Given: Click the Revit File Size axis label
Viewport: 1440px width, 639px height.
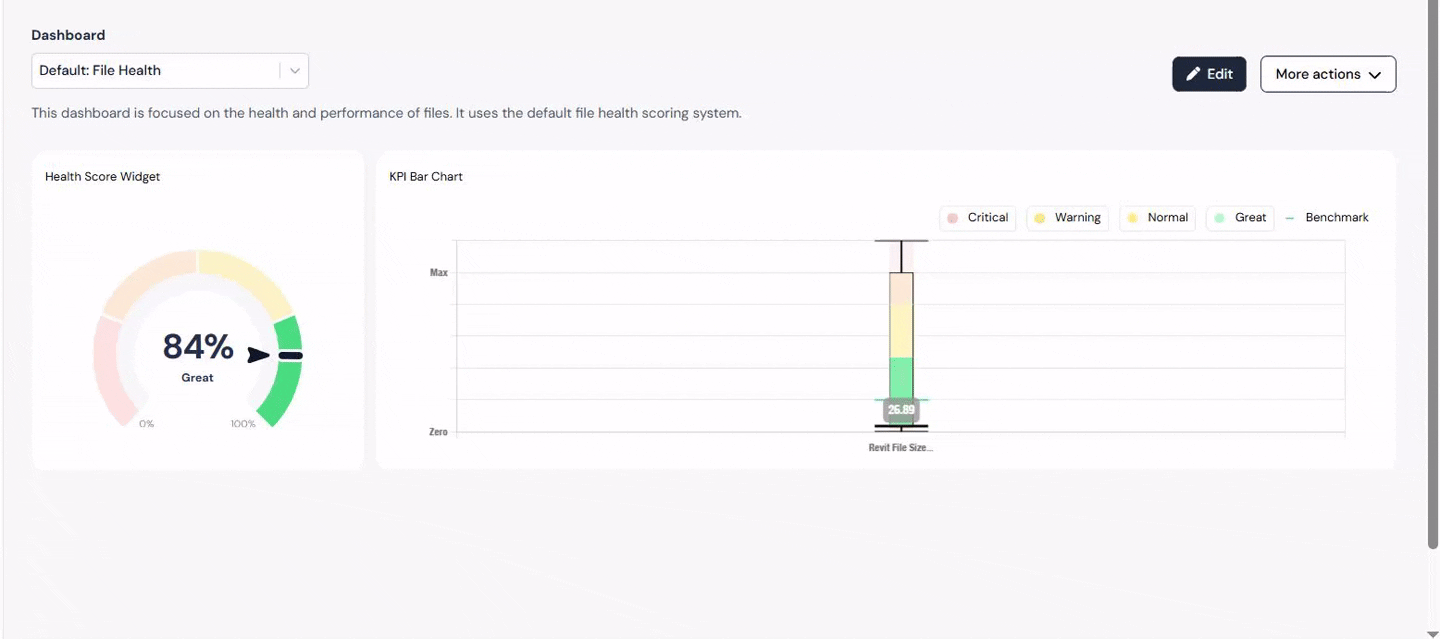Looking at the screenshot, I should click(900, 448).
